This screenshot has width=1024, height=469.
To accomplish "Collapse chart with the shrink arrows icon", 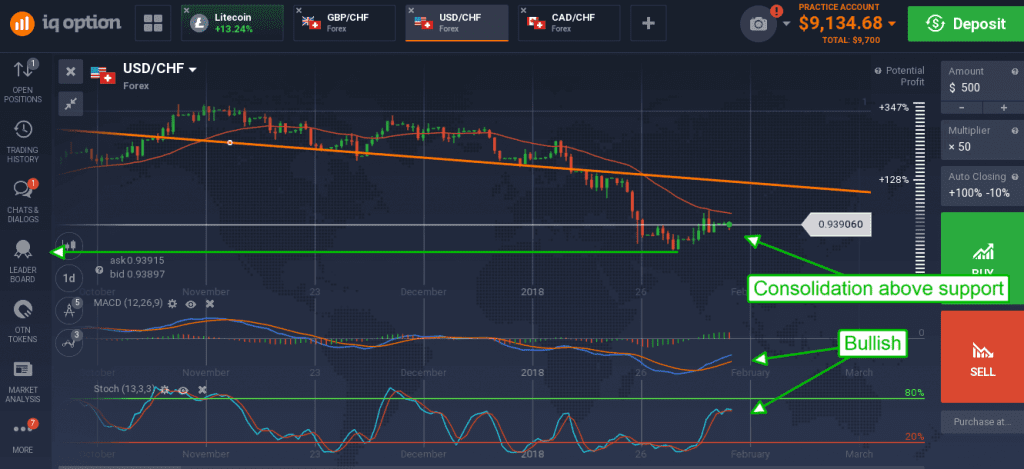I will click(71, 103).
